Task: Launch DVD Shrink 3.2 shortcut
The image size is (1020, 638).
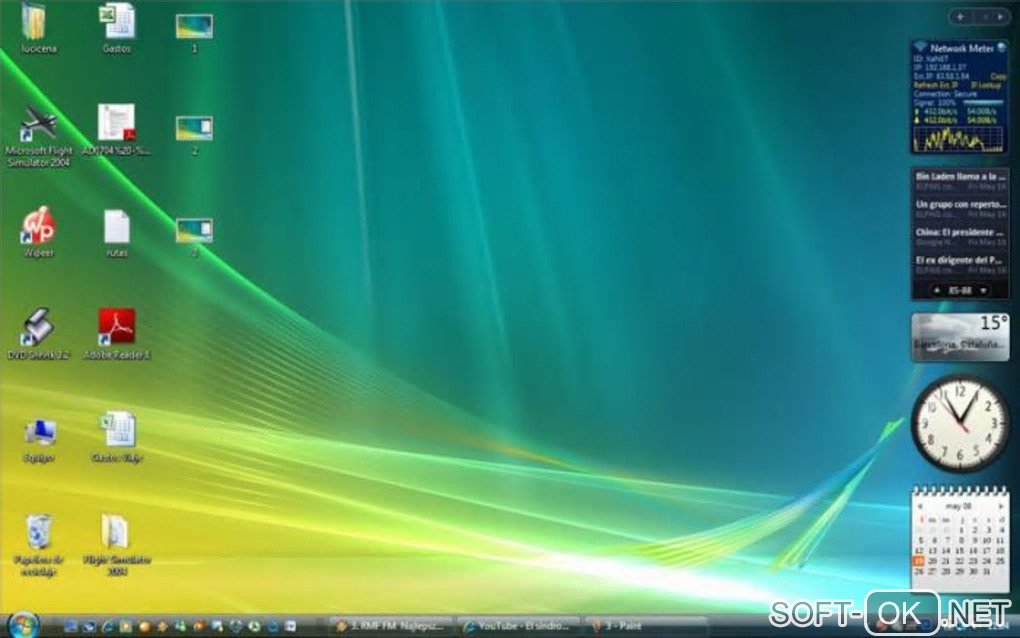Action: [x=38, y=333]
